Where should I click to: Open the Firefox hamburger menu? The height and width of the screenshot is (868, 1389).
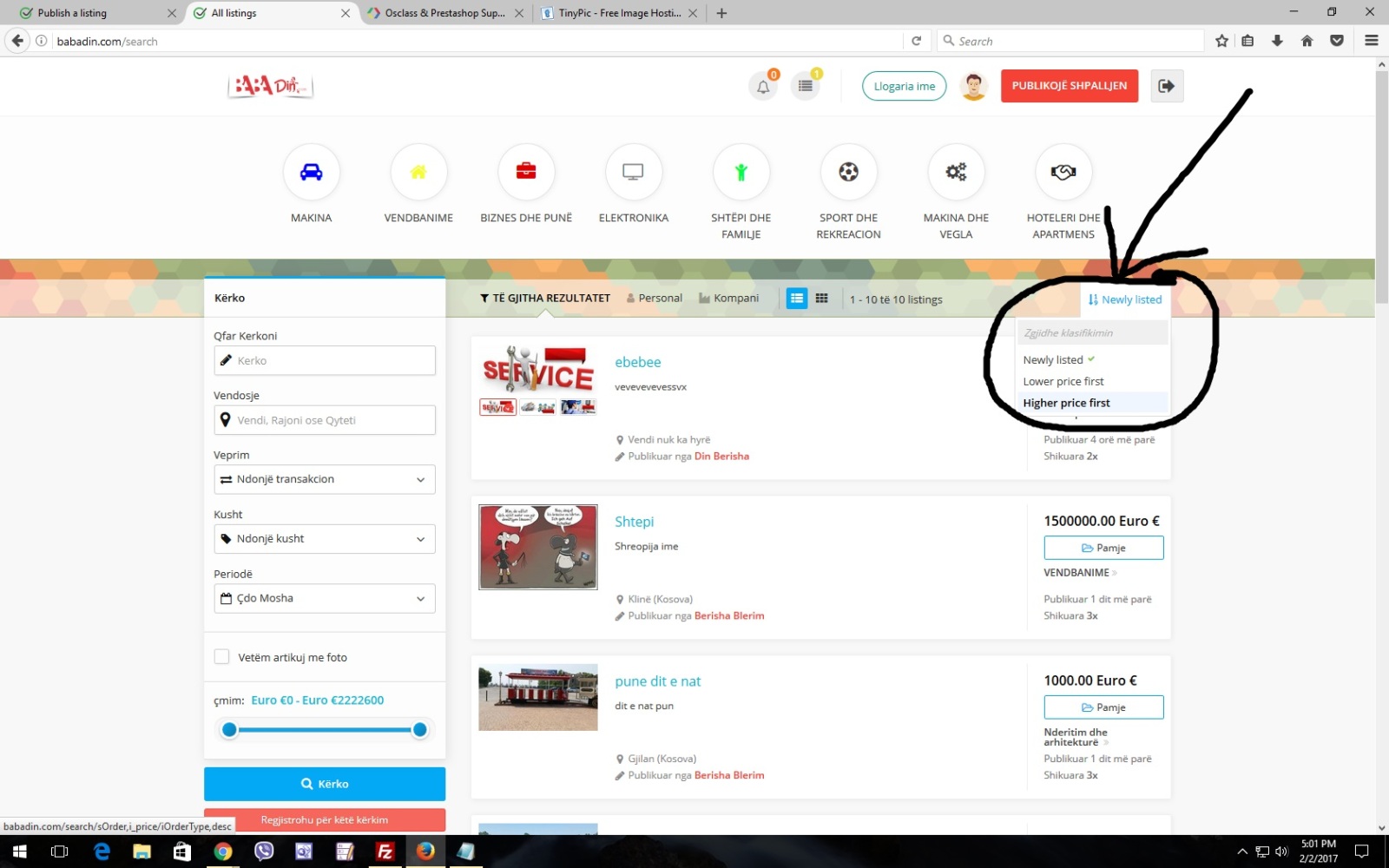(x=1372, y=41)
